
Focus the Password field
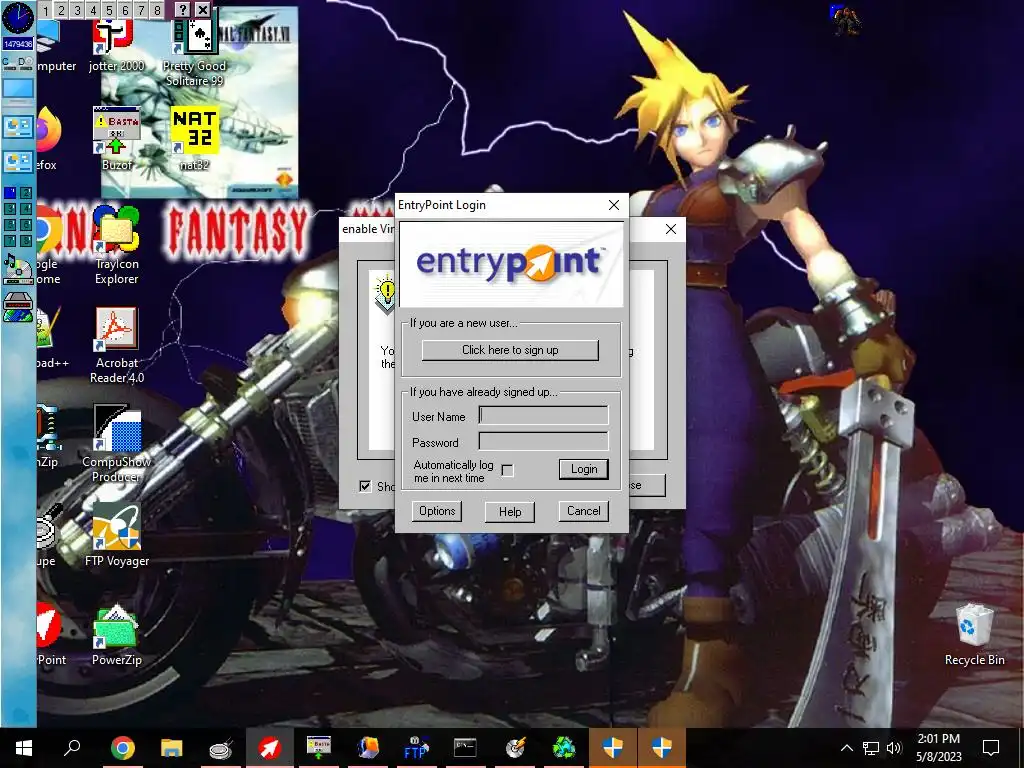[x=543, y=441]
